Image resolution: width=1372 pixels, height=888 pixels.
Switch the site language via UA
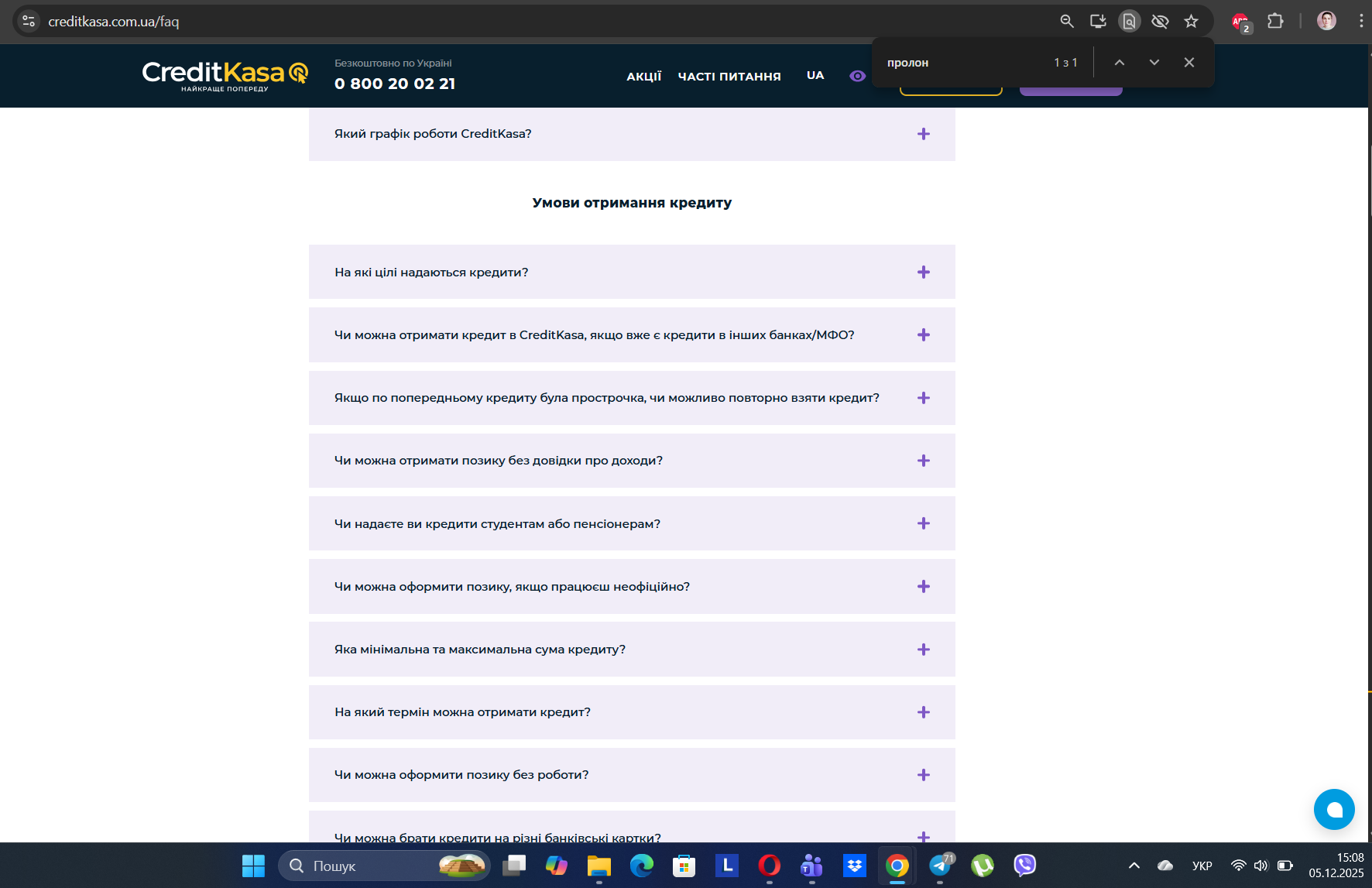click(815, 75)
